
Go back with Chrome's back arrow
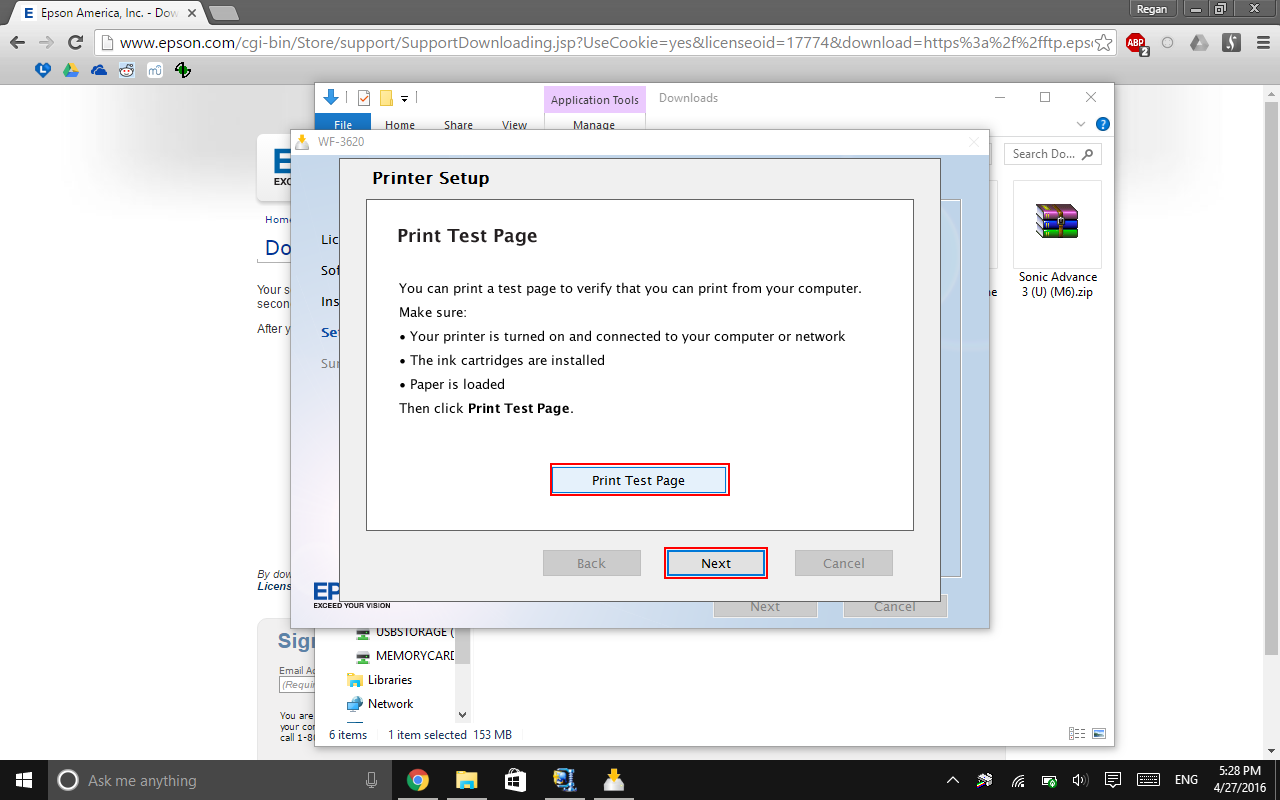(17, 43)
